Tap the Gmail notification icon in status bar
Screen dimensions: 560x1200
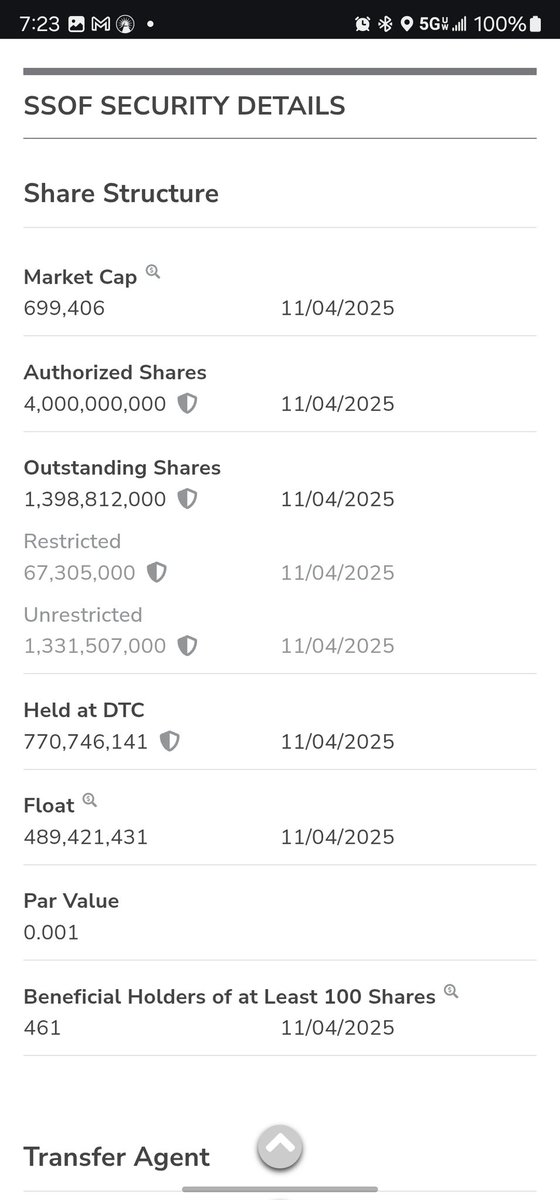tap(99, 23)
